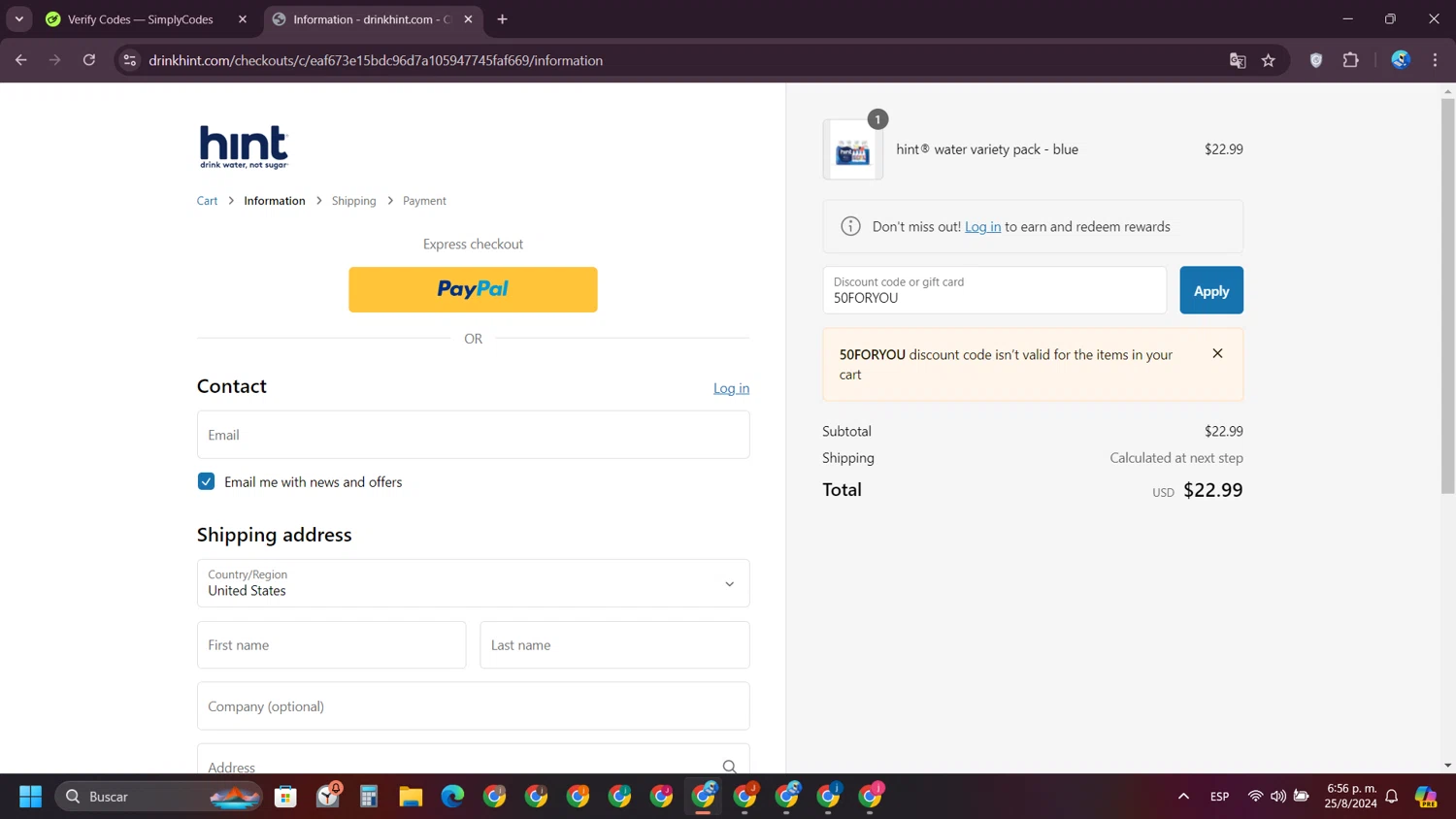This screenshot has height=819, width=1456.
Task: Dismiss the 50FORYOU invalid code message
Action: [x=1217, y=354]
